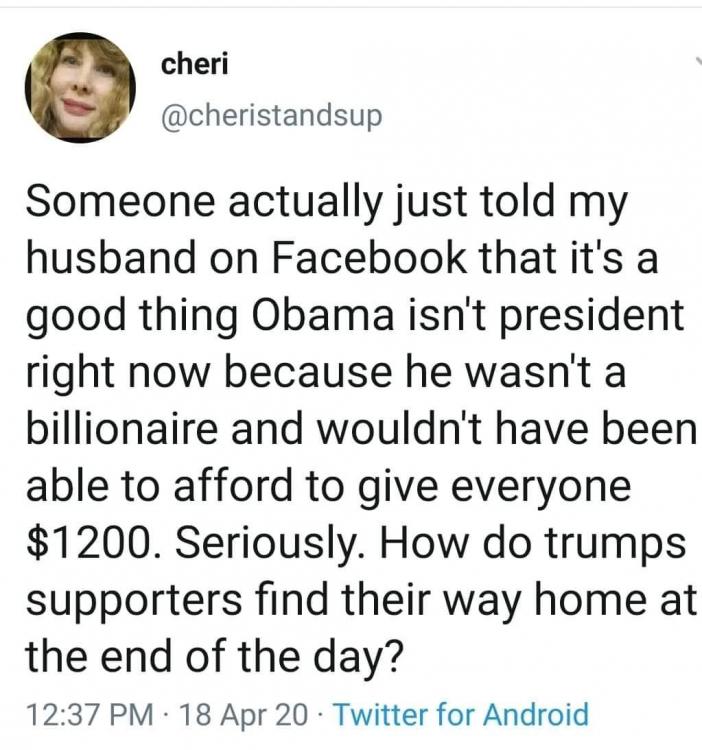Click the display name "cheri"
Screen dimensions: 702x750
194,64
